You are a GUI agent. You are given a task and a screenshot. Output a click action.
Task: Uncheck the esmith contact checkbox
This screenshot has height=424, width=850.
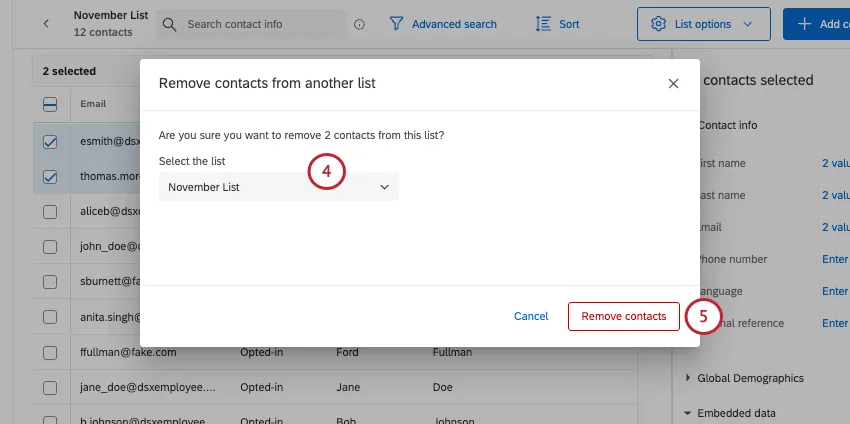click(50, 142)
